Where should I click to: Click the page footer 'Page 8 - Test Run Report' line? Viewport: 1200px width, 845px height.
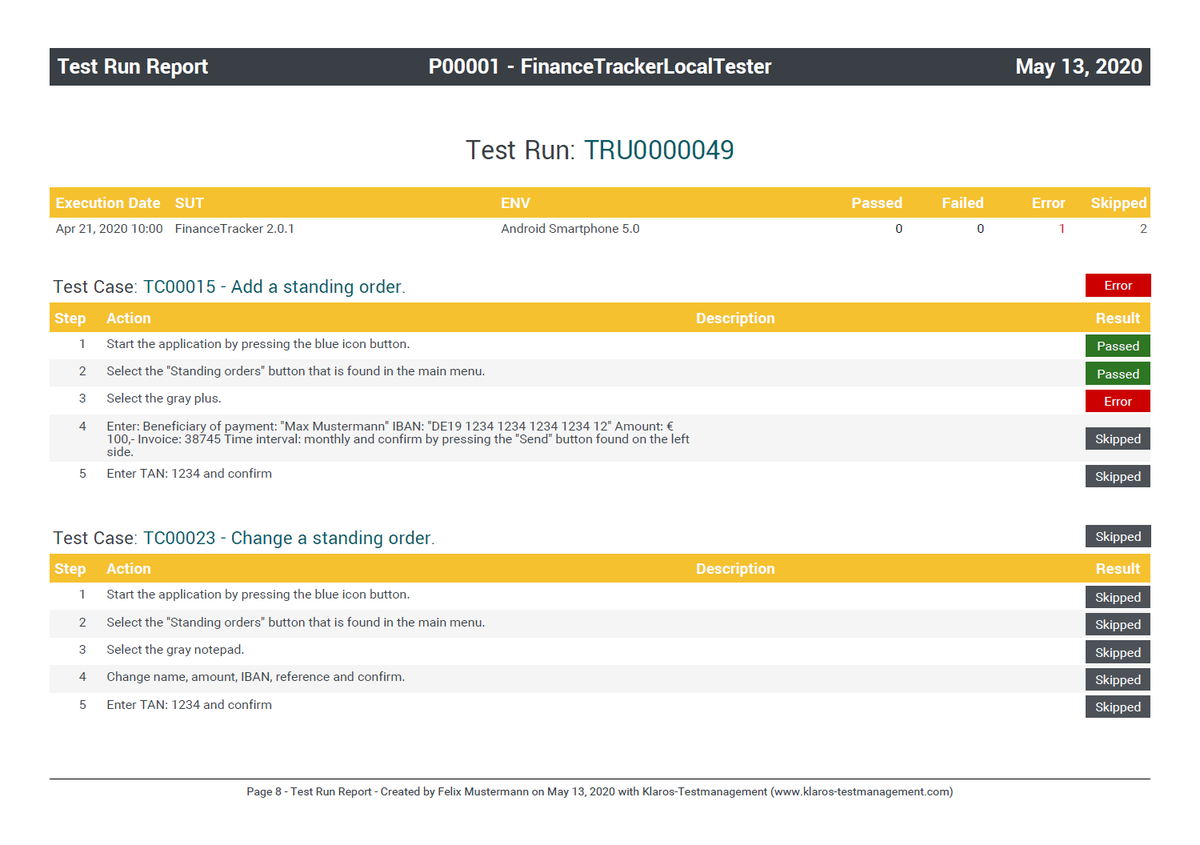tap(600, 792)
